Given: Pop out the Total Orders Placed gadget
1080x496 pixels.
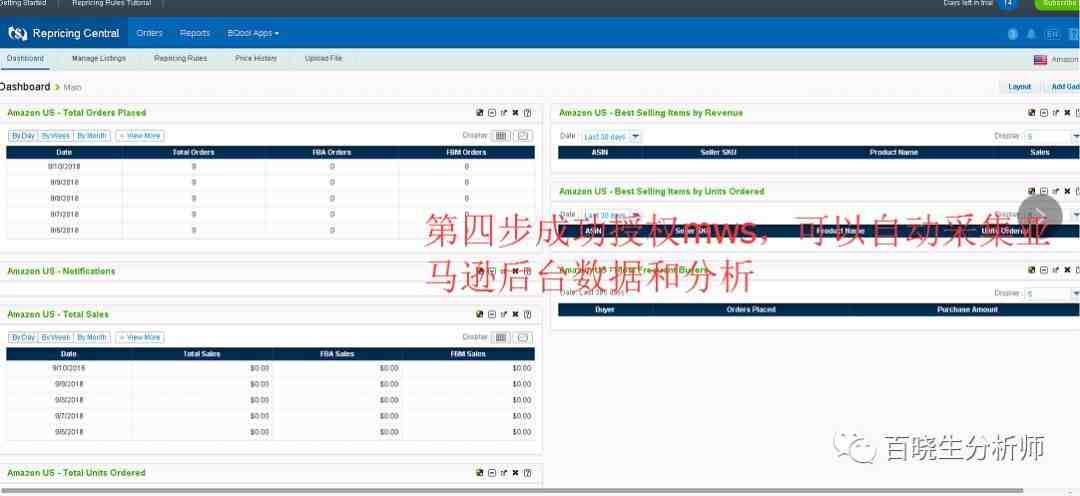Looking at the screenshot, I should (x=503, y=113).
